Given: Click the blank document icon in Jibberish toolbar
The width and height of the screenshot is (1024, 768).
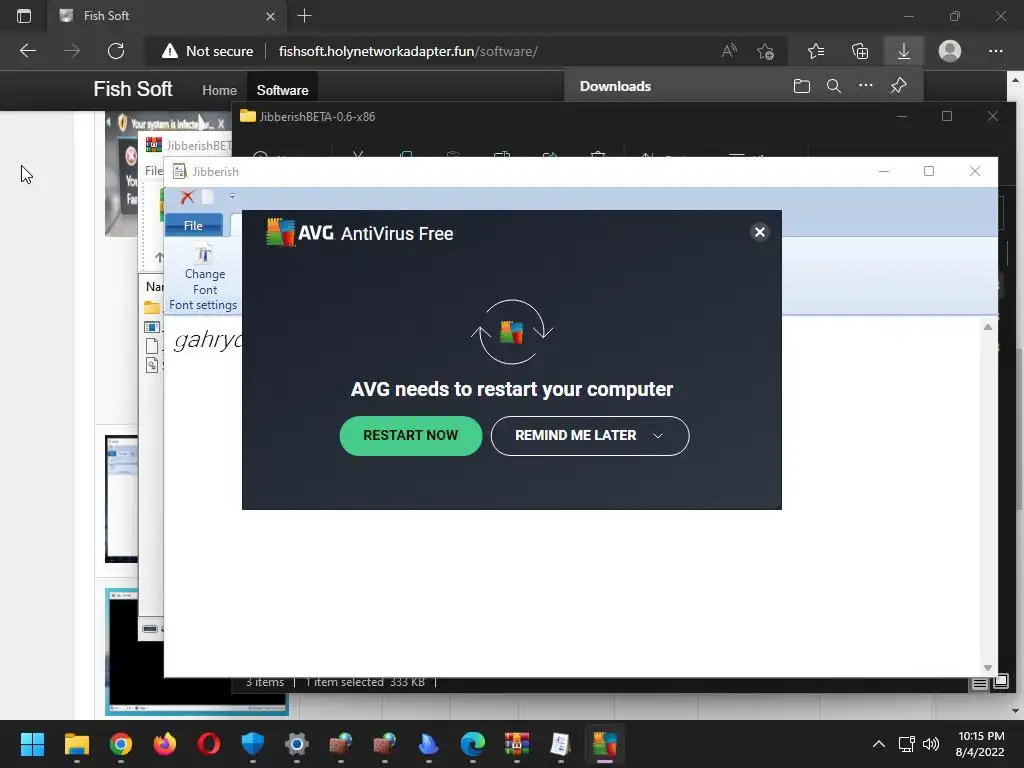Looking at the screenshot, I should [x=208, y=197].
